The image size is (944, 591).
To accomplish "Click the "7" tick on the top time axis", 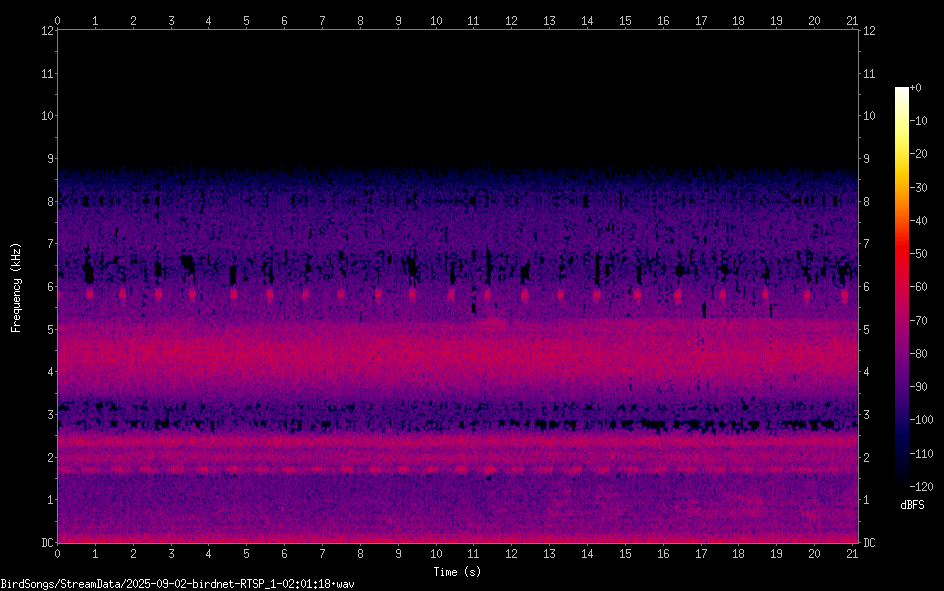I will [x=322, y=21].
